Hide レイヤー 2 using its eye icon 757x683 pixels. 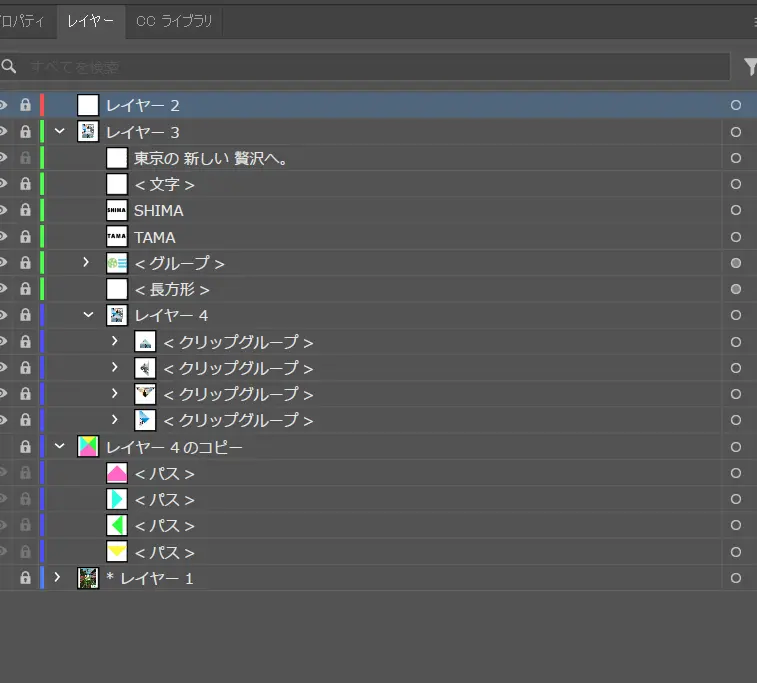tap(3, 105)
